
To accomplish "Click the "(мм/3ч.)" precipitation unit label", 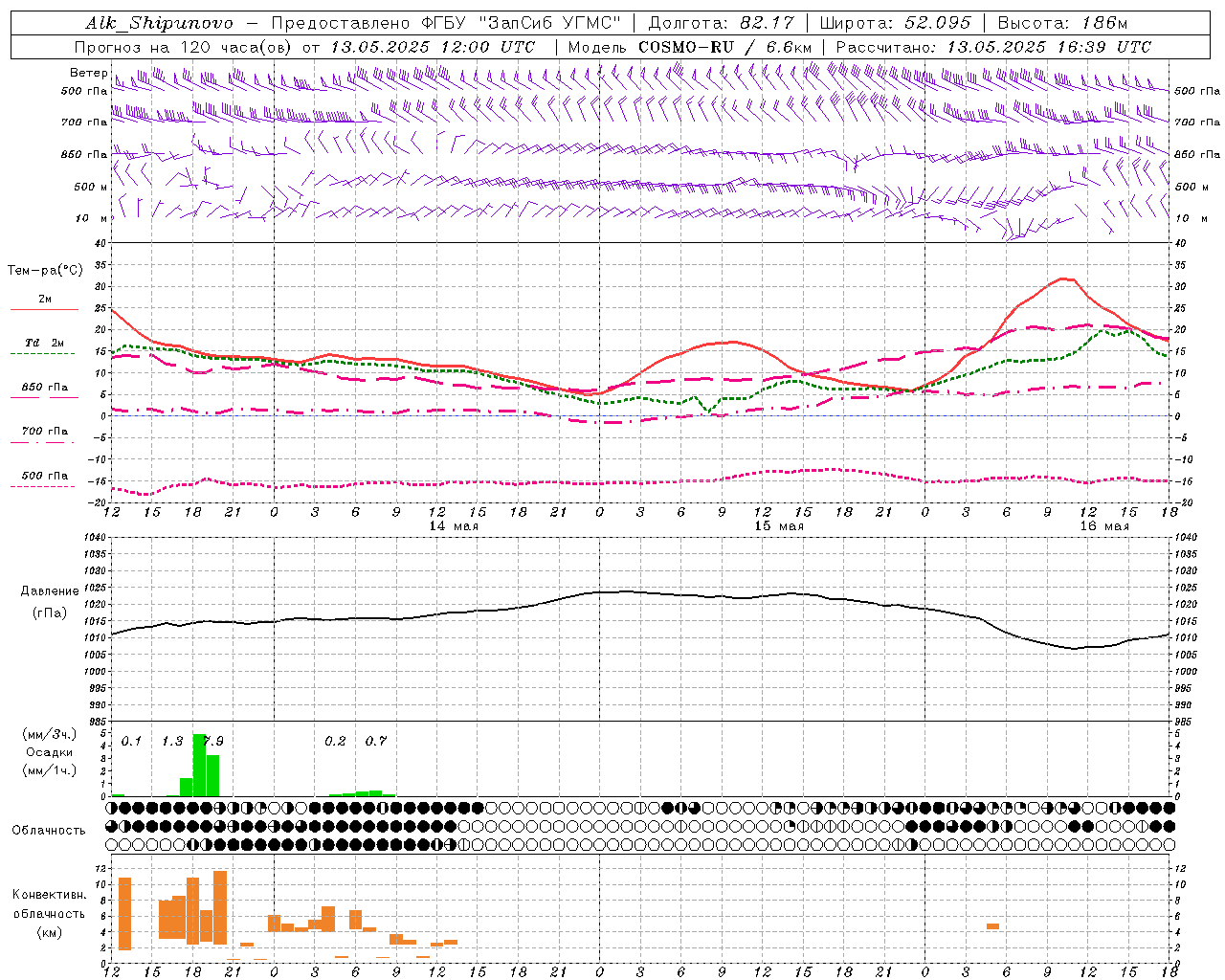I will pyautogui.click(x=50, y=734).
